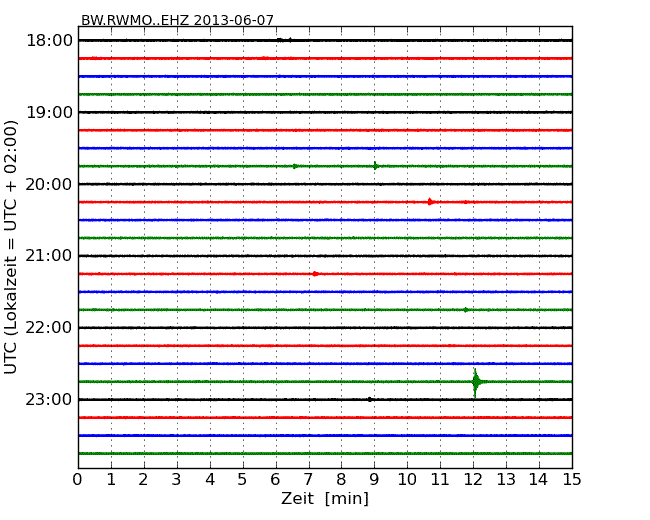650x520 pixels.
Task: Select the large green seismic spike near minute 12
Action: coord(476,382)
